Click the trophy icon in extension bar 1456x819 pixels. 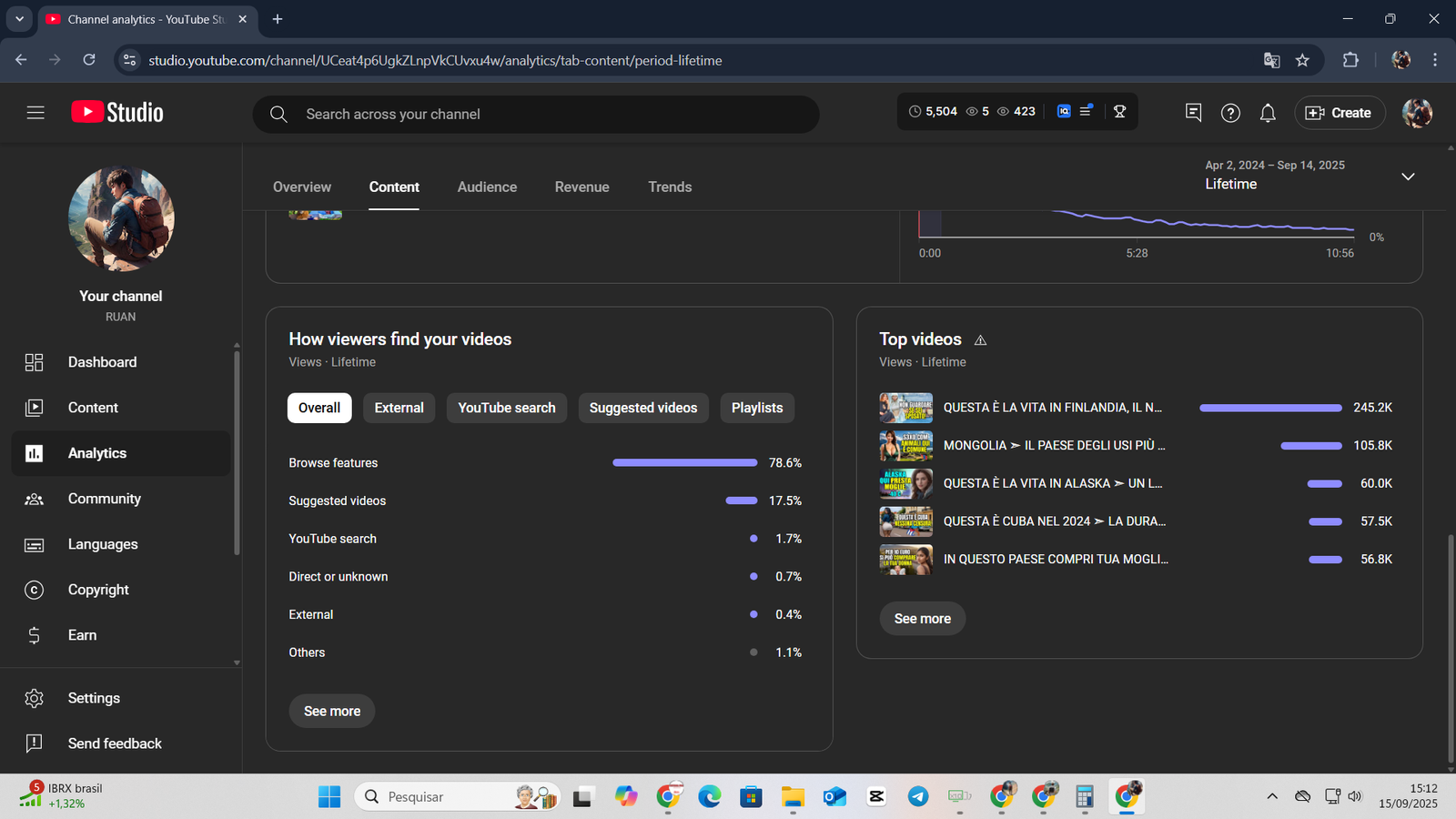coord(1119,111)
